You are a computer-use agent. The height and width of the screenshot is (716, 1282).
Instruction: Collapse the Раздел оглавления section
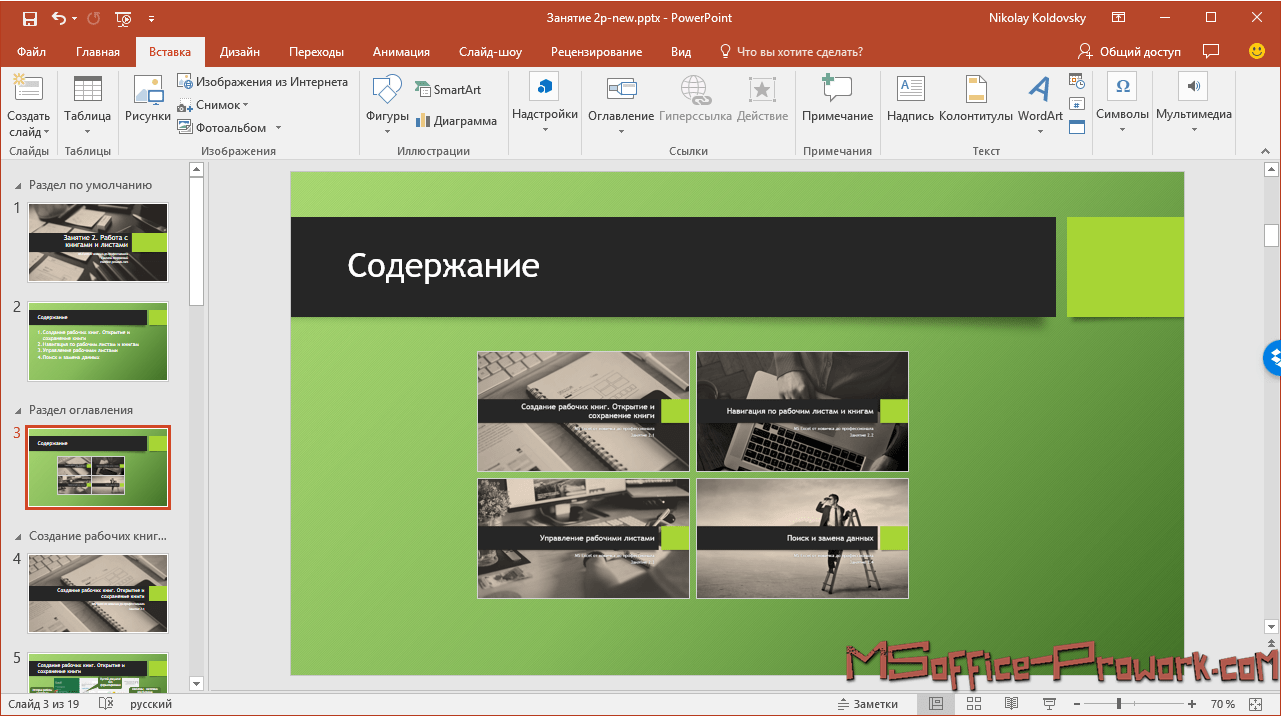click(17, 411)
